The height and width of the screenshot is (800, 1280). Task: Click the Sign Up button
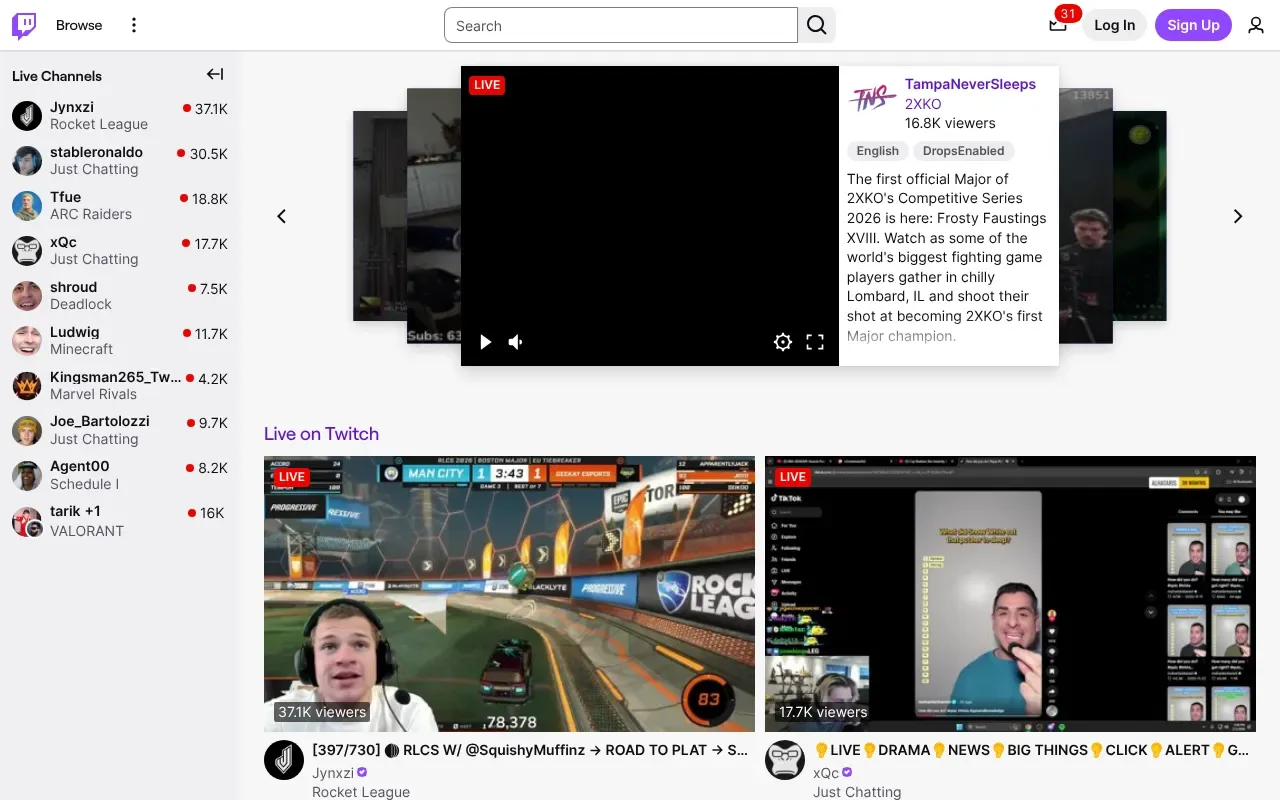coord(1193,25)
